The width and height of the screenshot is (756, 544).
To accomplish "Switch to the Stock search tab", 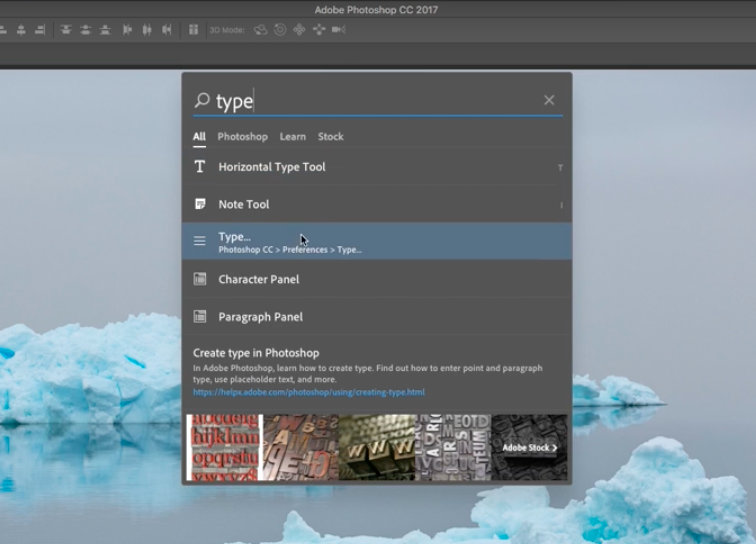I will 331,136.
